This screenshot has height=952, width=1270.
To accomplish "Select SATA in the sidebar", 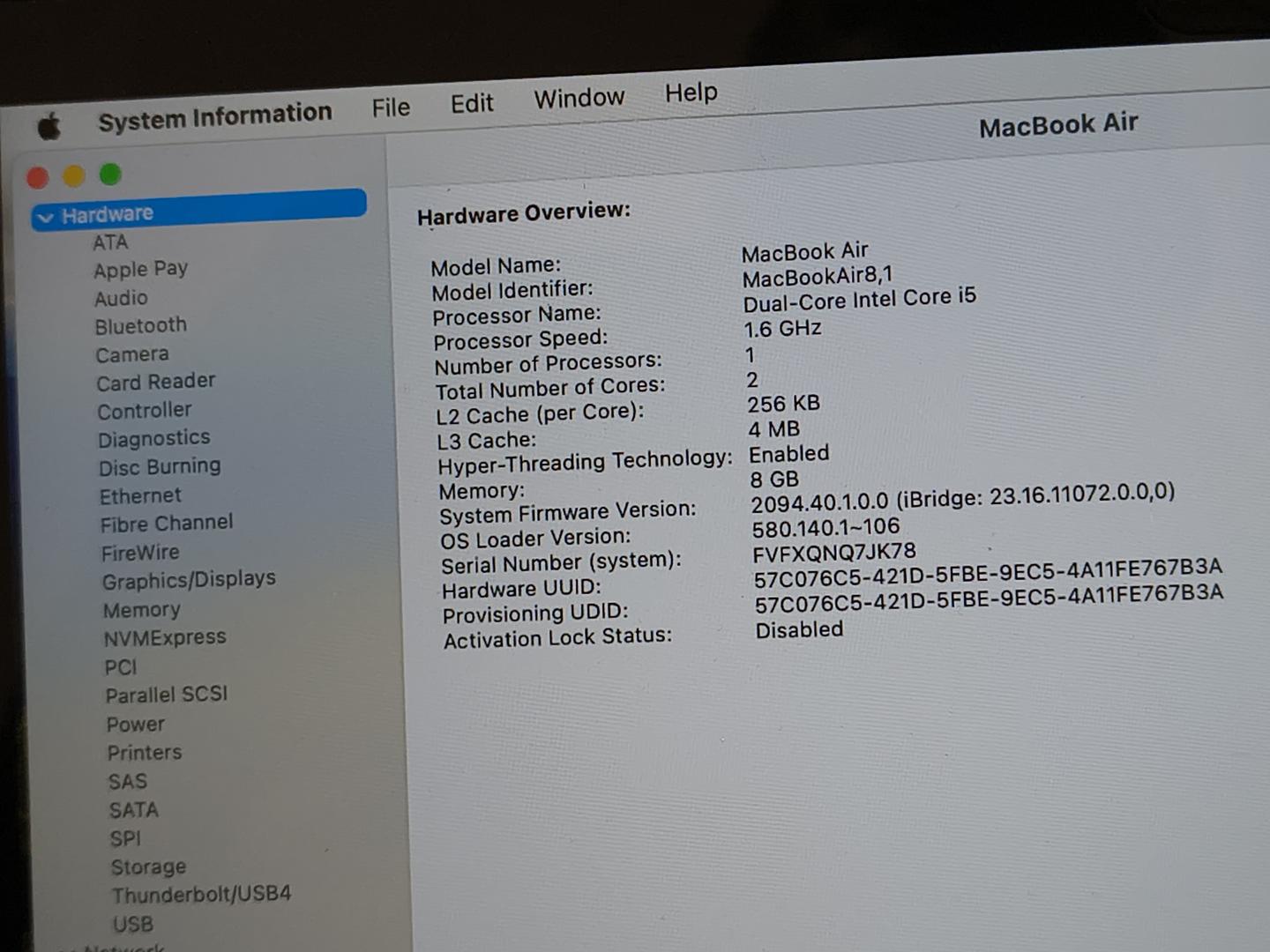I will (134, 810).
